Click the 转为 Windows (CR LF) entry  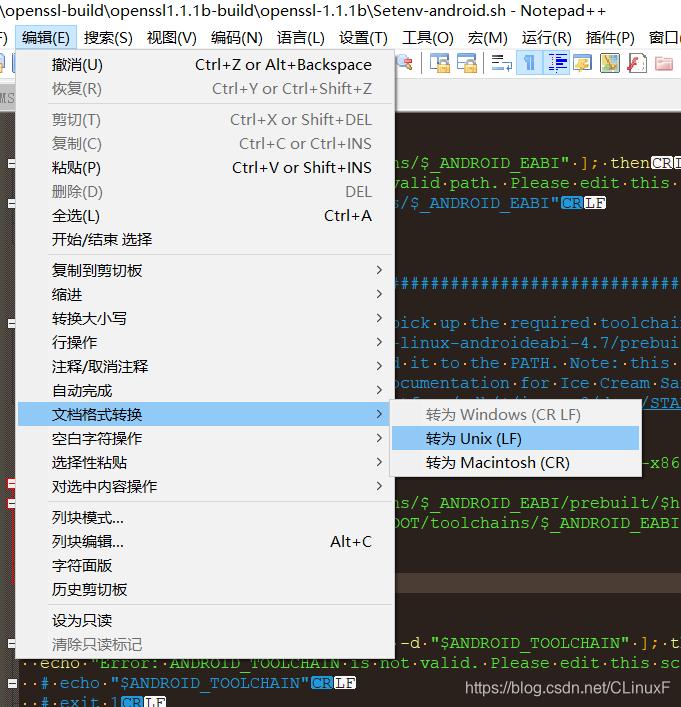click(x=515, y=414)
